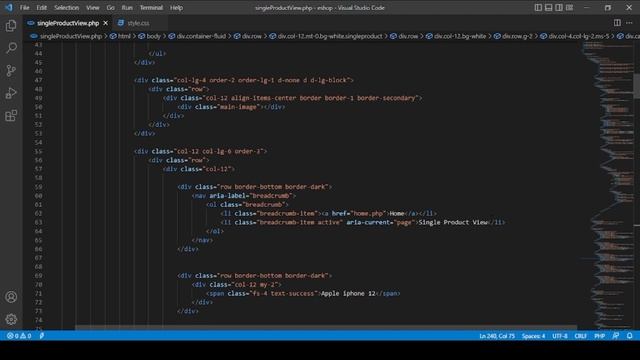Viewport: 640px width, 360px height.
Task: Click the ports status bar icon
Action: pyautogui.click(x=42, y=336)
